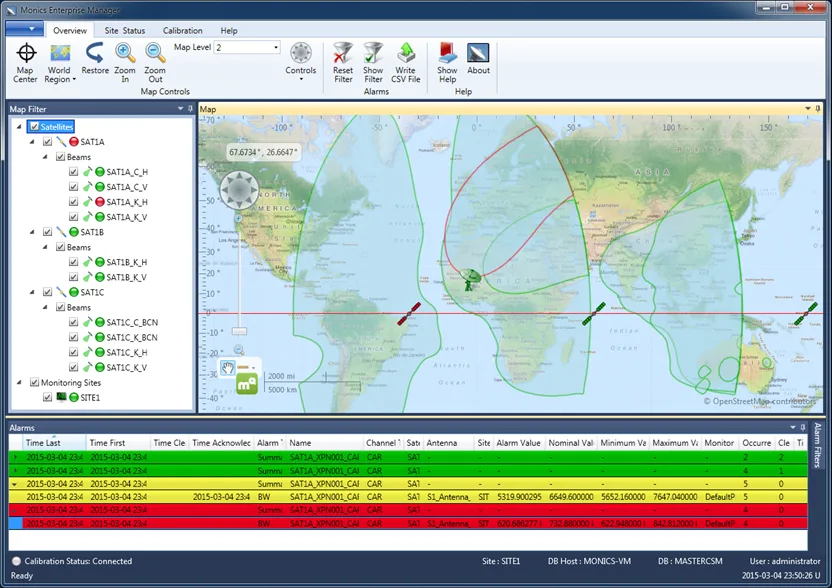Click the Zoom Out magnifier

(154, 53)
